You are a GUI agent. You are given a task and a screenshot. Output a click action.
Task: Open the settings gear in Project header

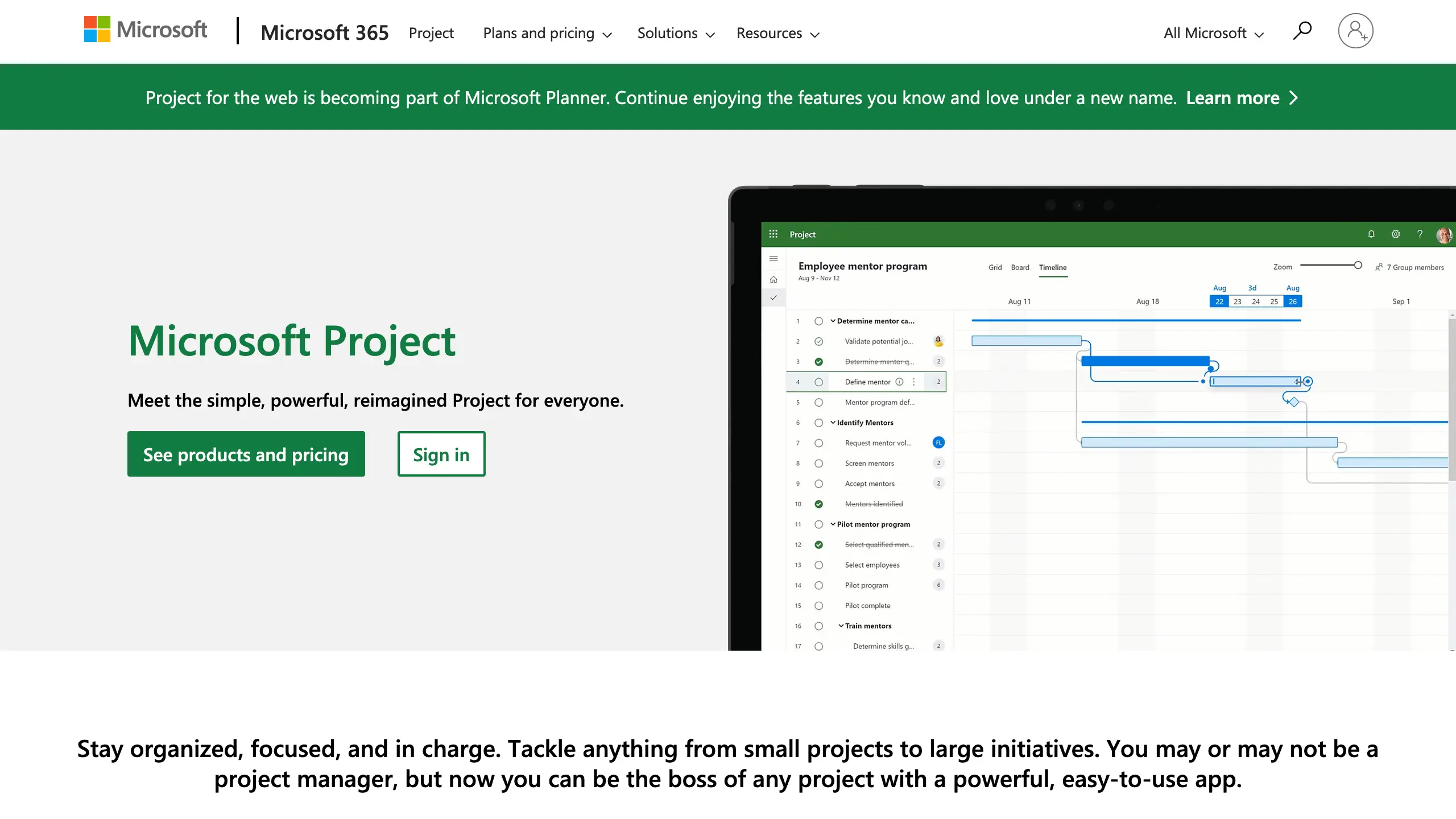pyautogui.click(x=1396, y=234)
